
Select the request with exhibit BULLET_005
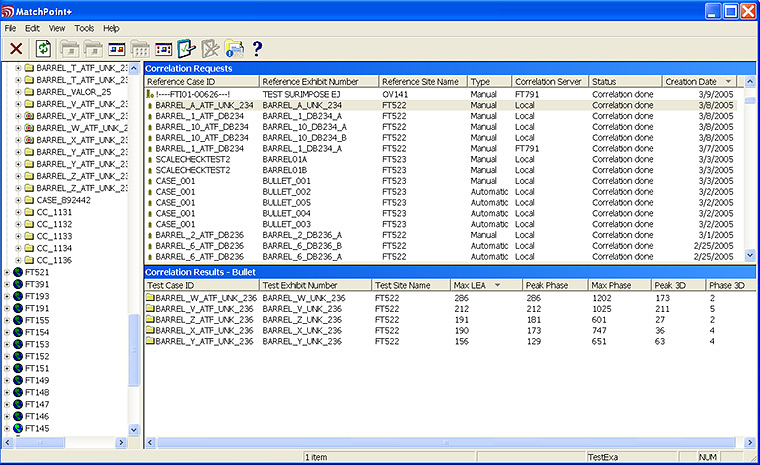click(x=440, y=203)
